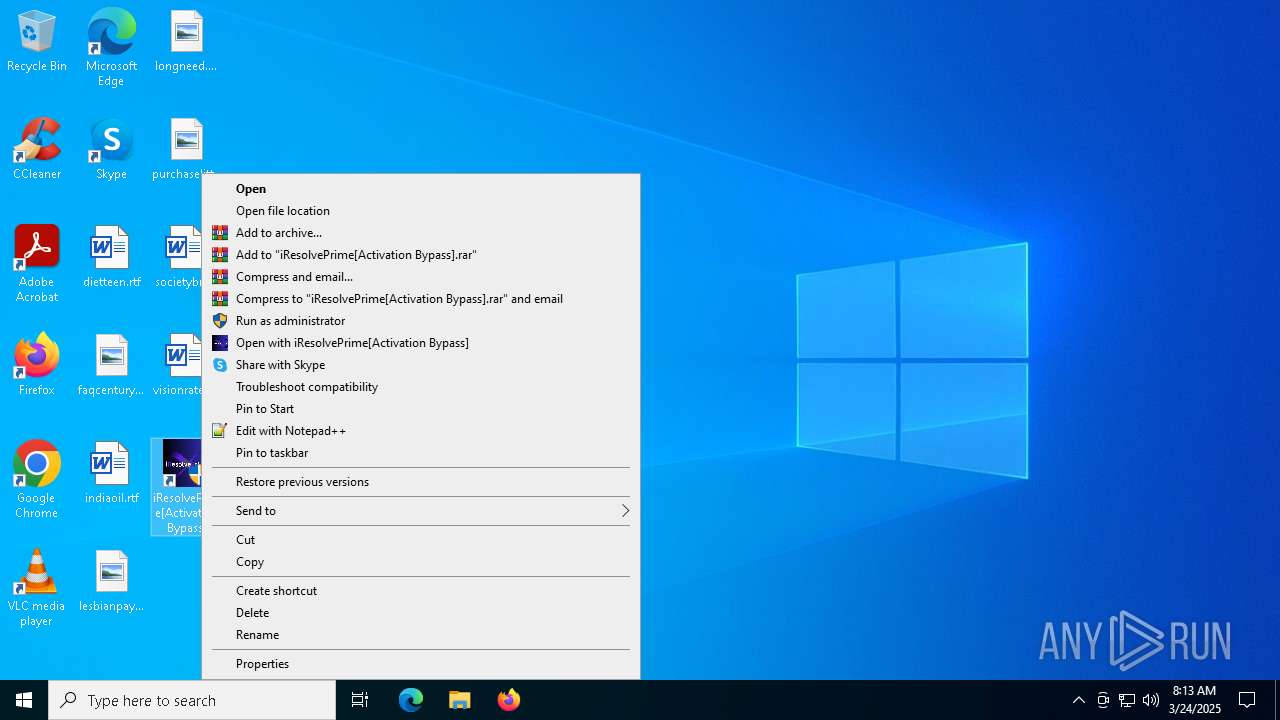
Task: Open the clock and date flyout
Action: pyautogui.click(x=1194, y=700)
